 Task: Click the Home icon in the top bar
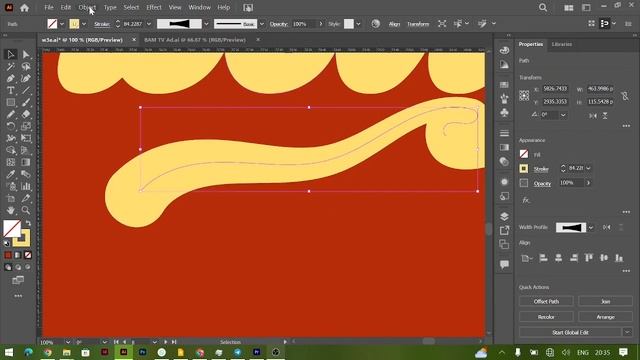click(24, 7)
